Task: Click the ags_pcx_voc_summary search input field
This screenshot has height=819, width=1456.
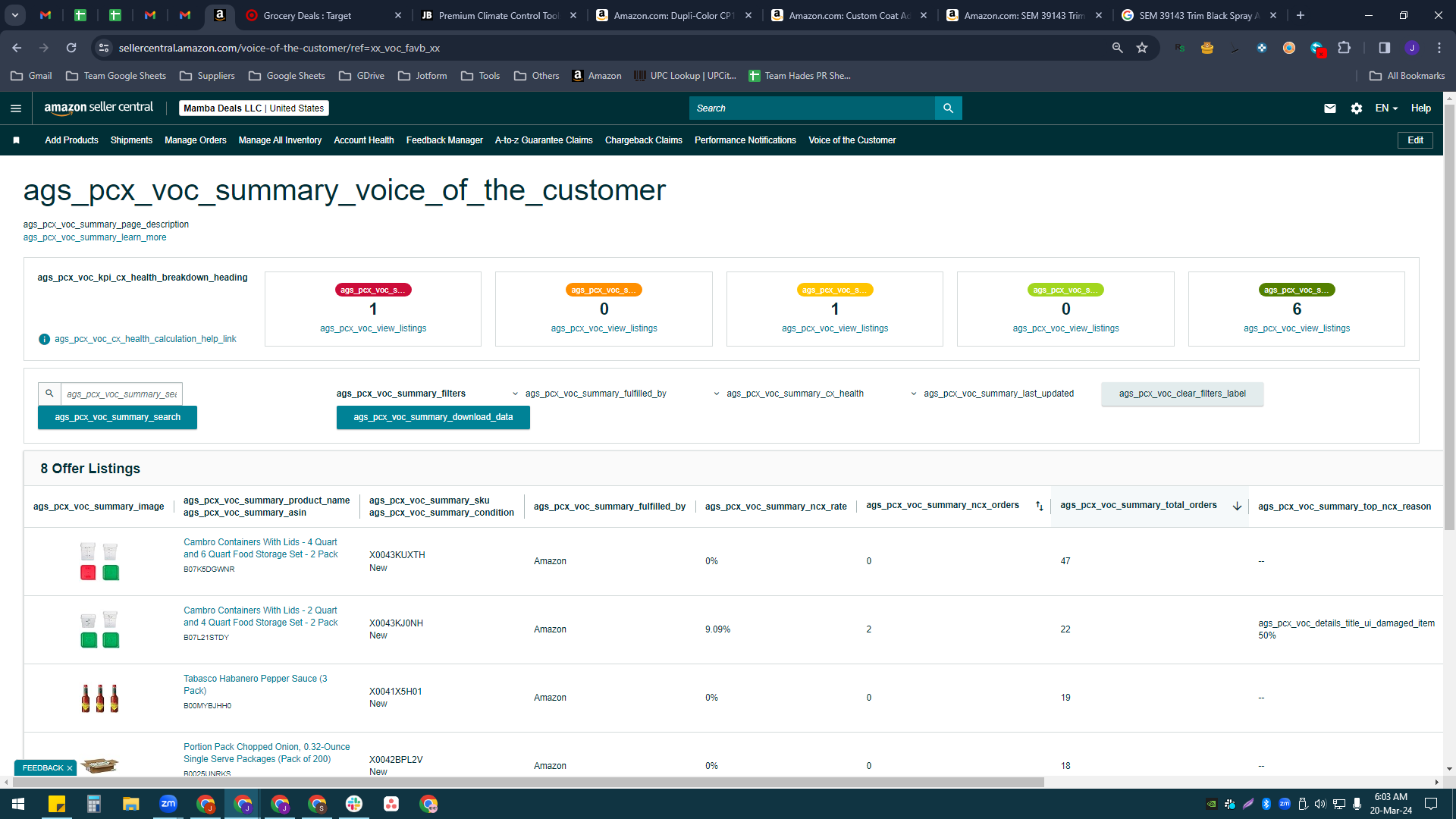Action: click(x=121, y=394)
